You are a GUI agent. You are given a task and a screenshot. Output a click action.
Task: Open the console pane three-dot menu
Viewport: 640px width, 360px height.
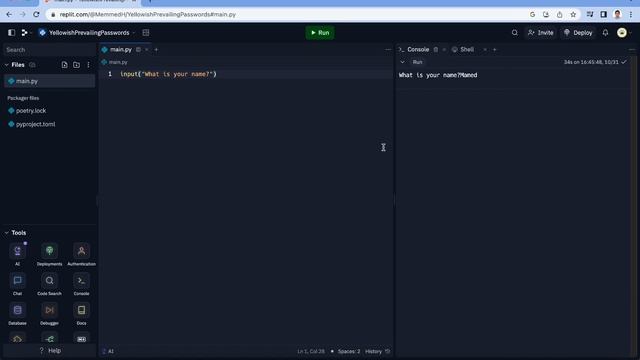click(632, 50)
